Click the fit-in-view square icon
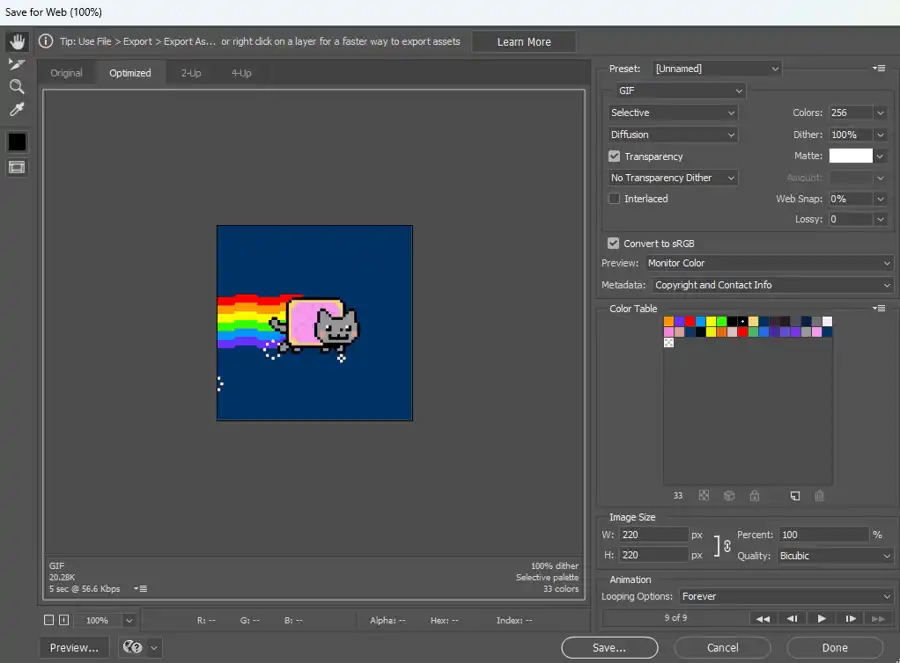 pyautogui.click(x=49, y=620)
